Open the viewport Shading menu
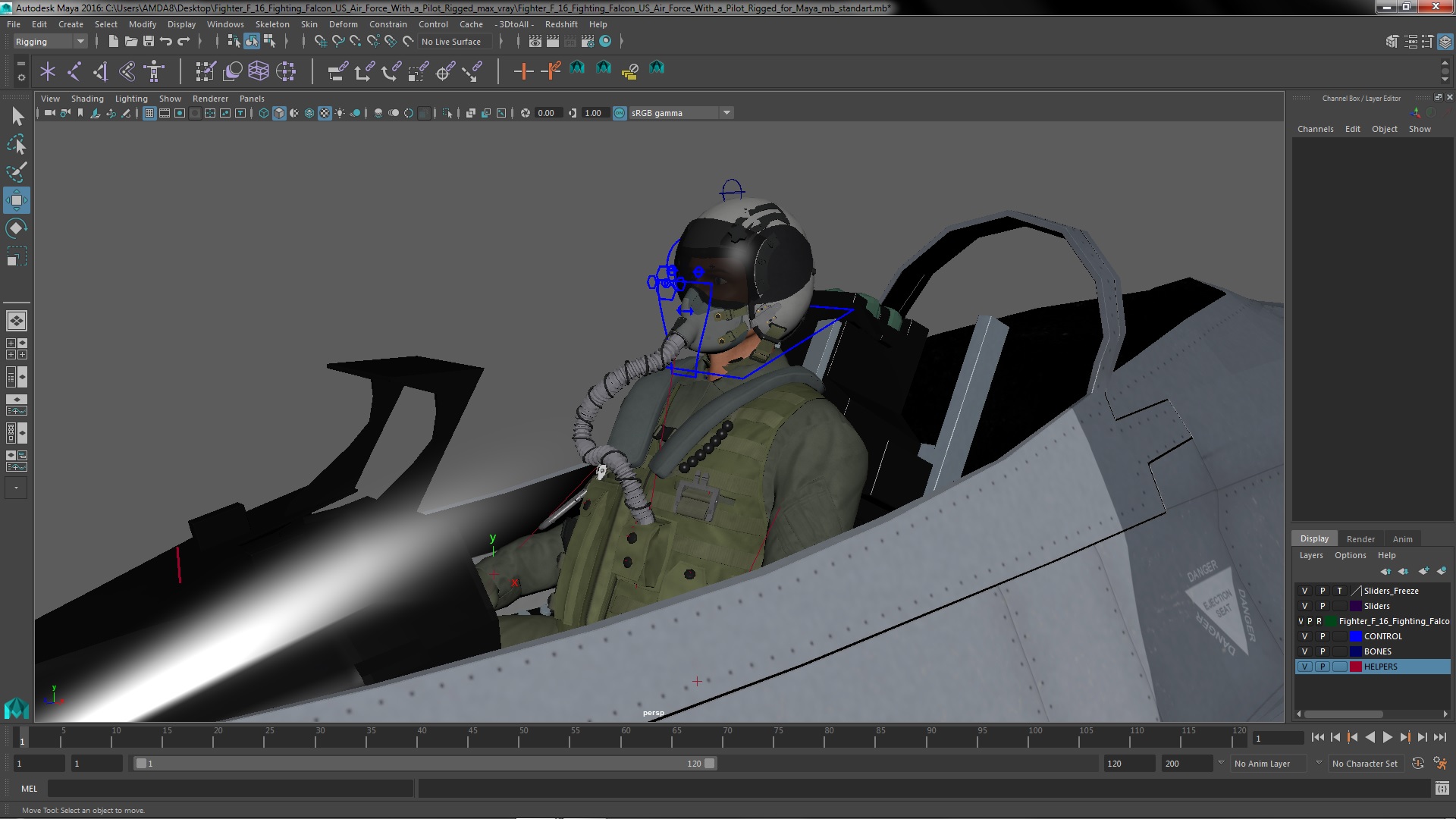This screenshot has width=1456, height=819. point(87,99)
